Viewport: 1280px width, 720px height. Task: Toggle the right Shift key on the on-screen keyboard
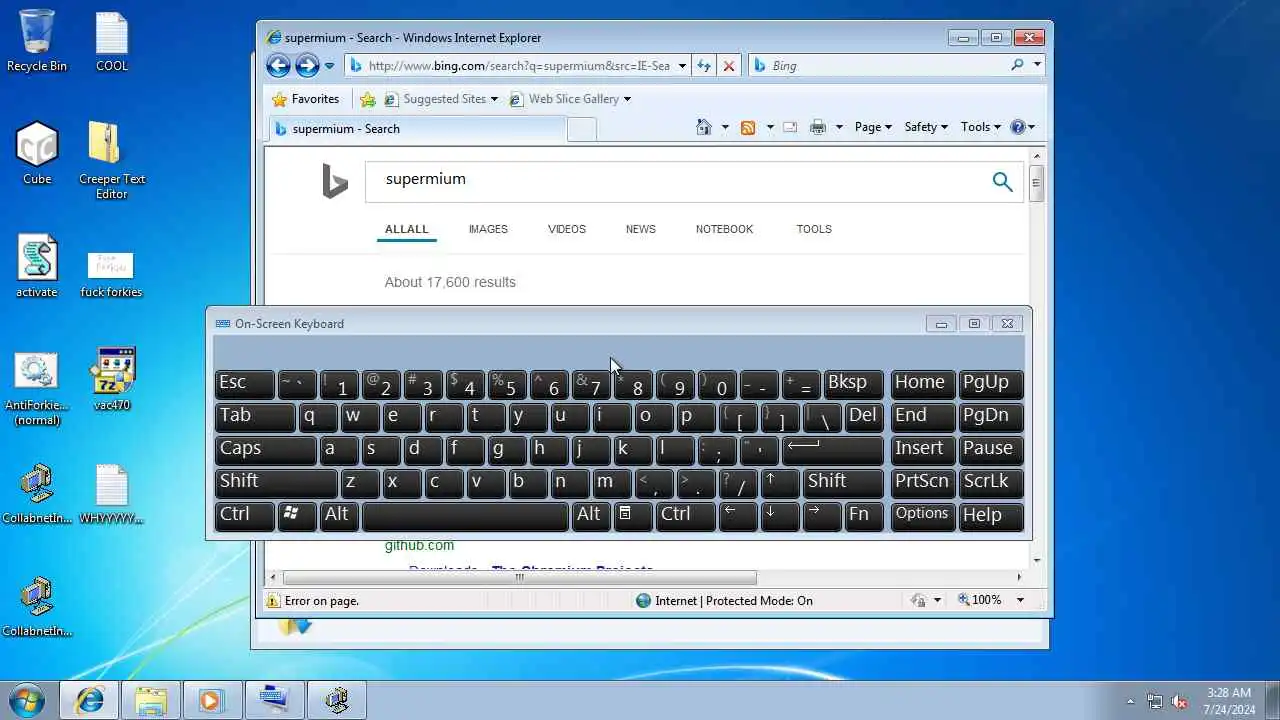pos(843,482)
